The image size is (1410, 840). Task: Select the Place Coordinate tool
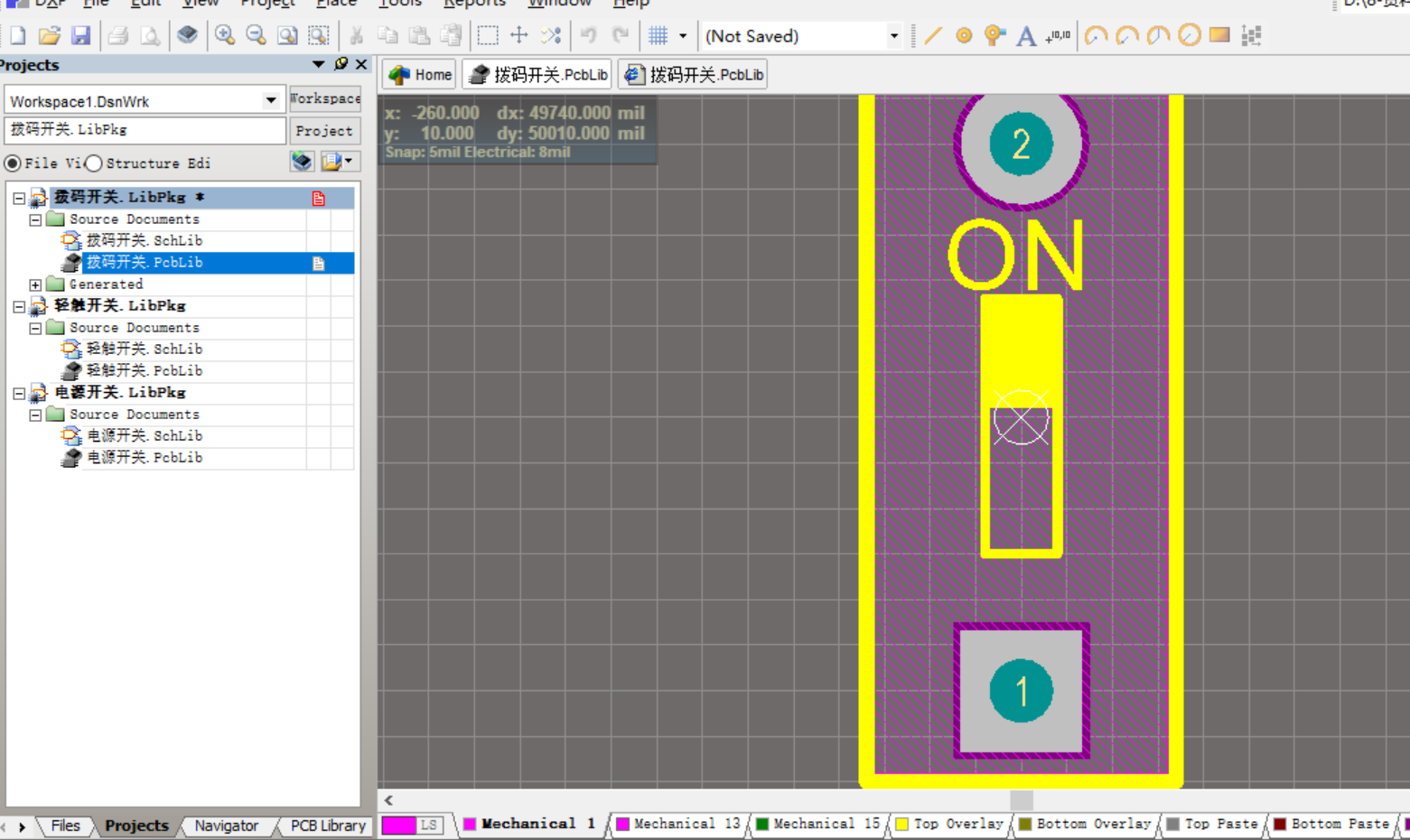[x=1058, y=36]
